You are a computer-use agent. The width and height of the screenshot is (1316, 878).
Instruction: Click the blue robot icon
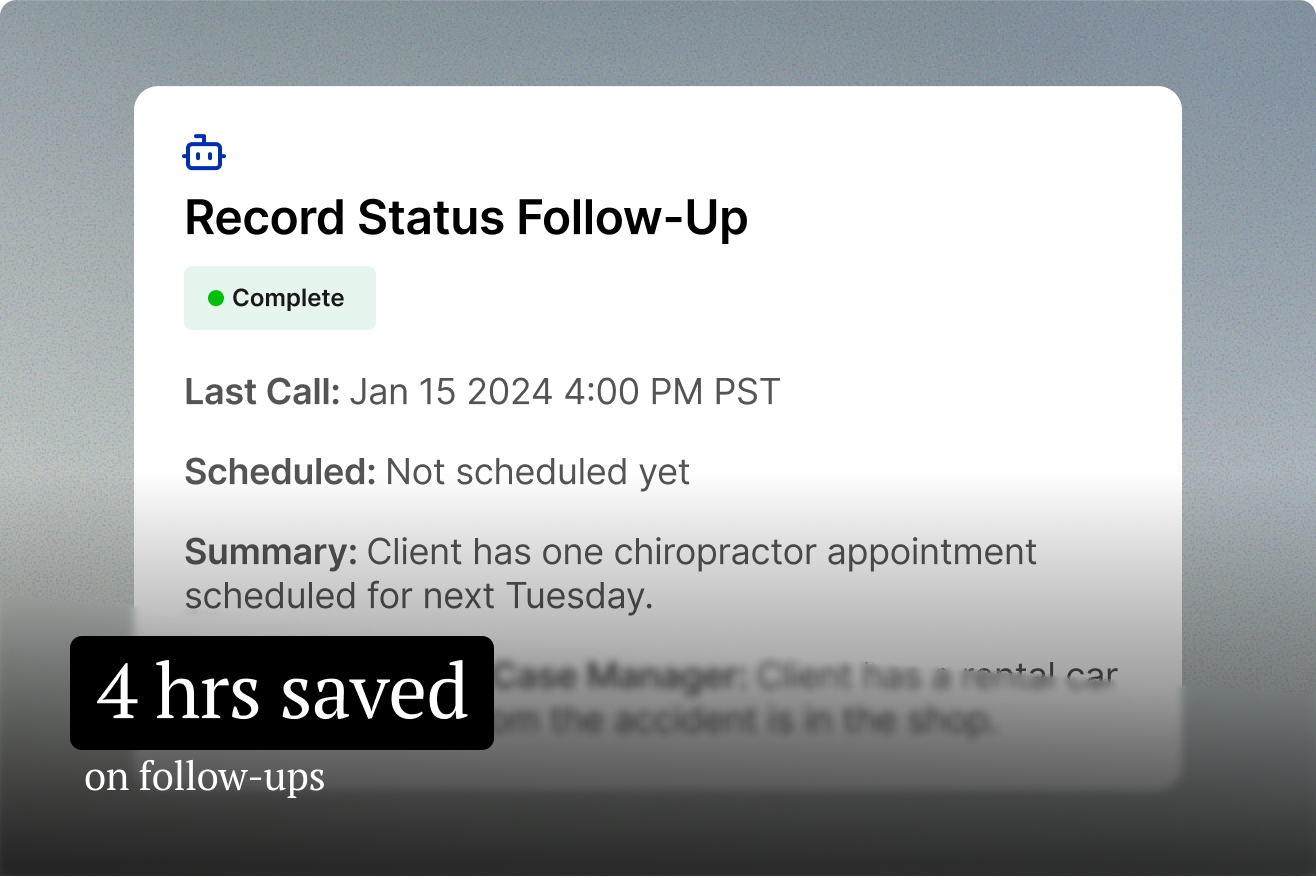pos(204,153)
